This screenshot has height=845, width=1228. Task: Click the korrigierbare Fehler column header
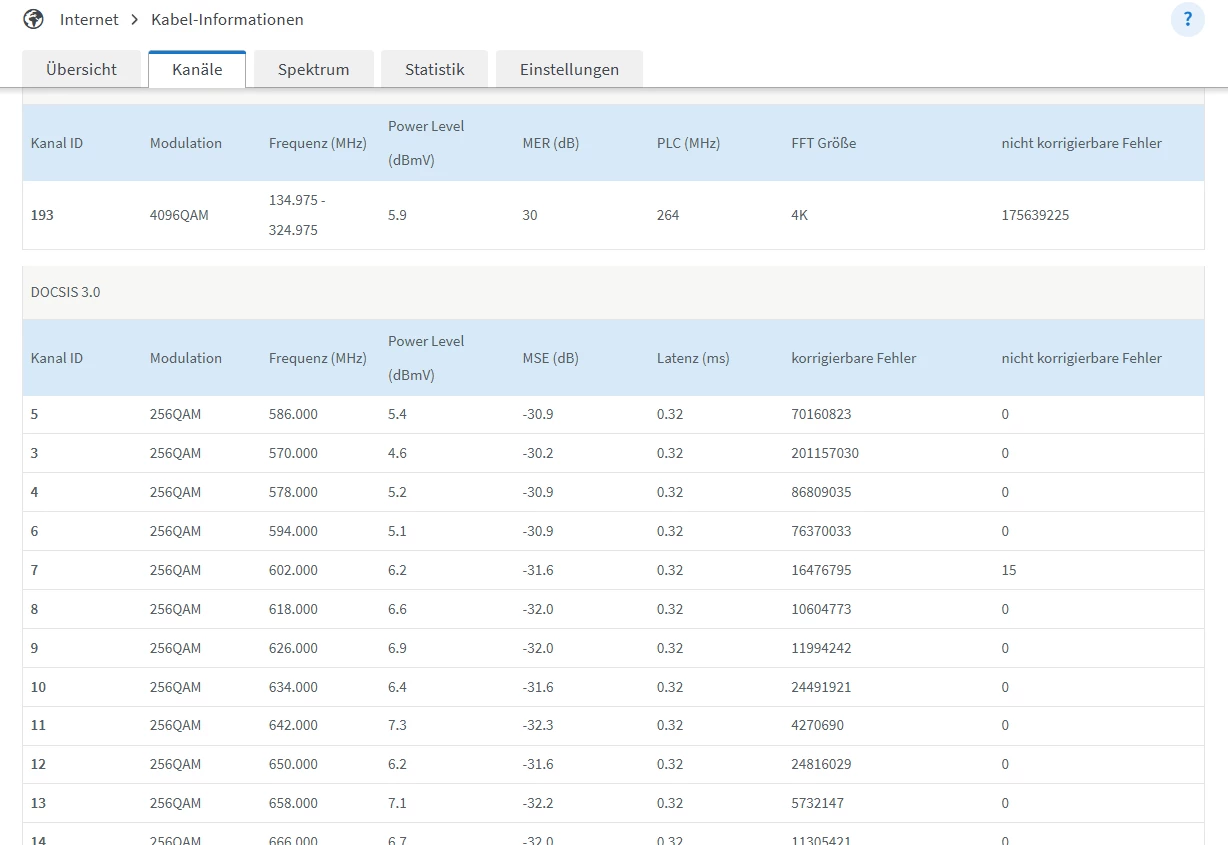click(x=853, y=358)
